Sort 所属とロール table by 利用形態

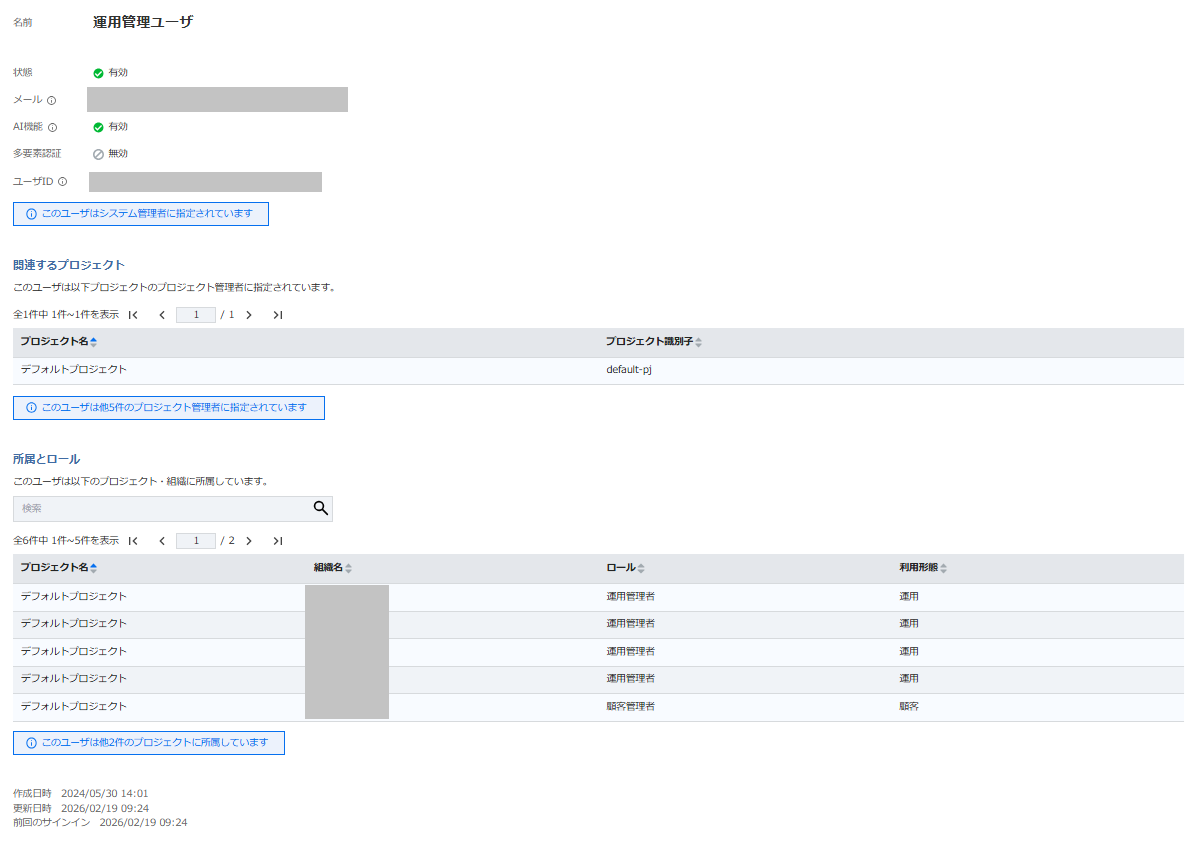click(x=943, y=568)
